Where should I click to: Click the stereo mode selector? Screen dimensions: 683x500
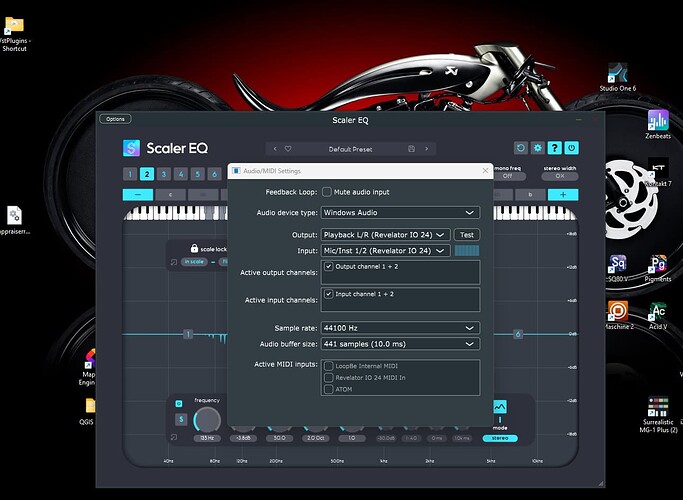point(500,438)
